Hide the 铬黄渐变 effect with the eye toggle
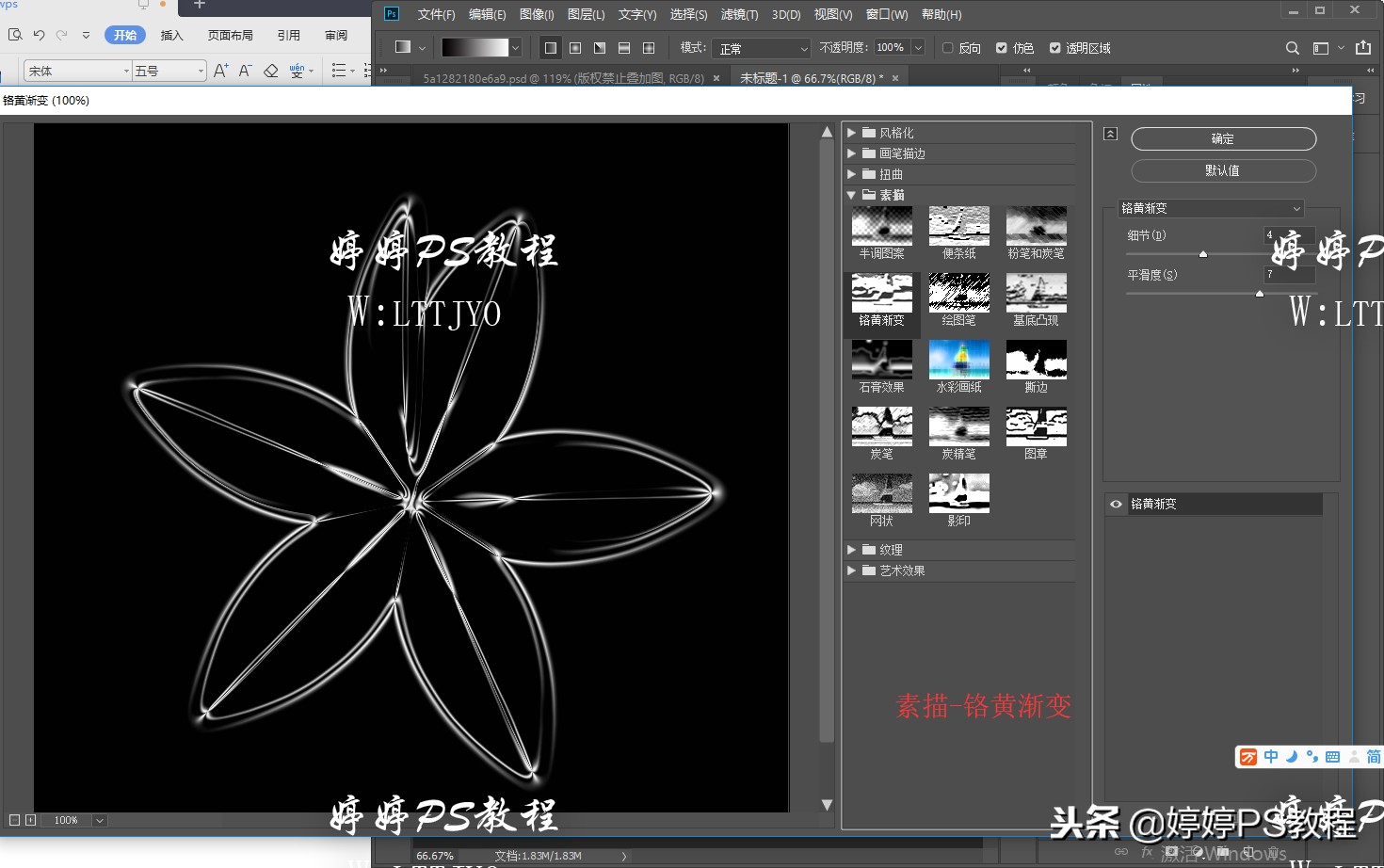The image size is (1384, 868). point(1115,504)
